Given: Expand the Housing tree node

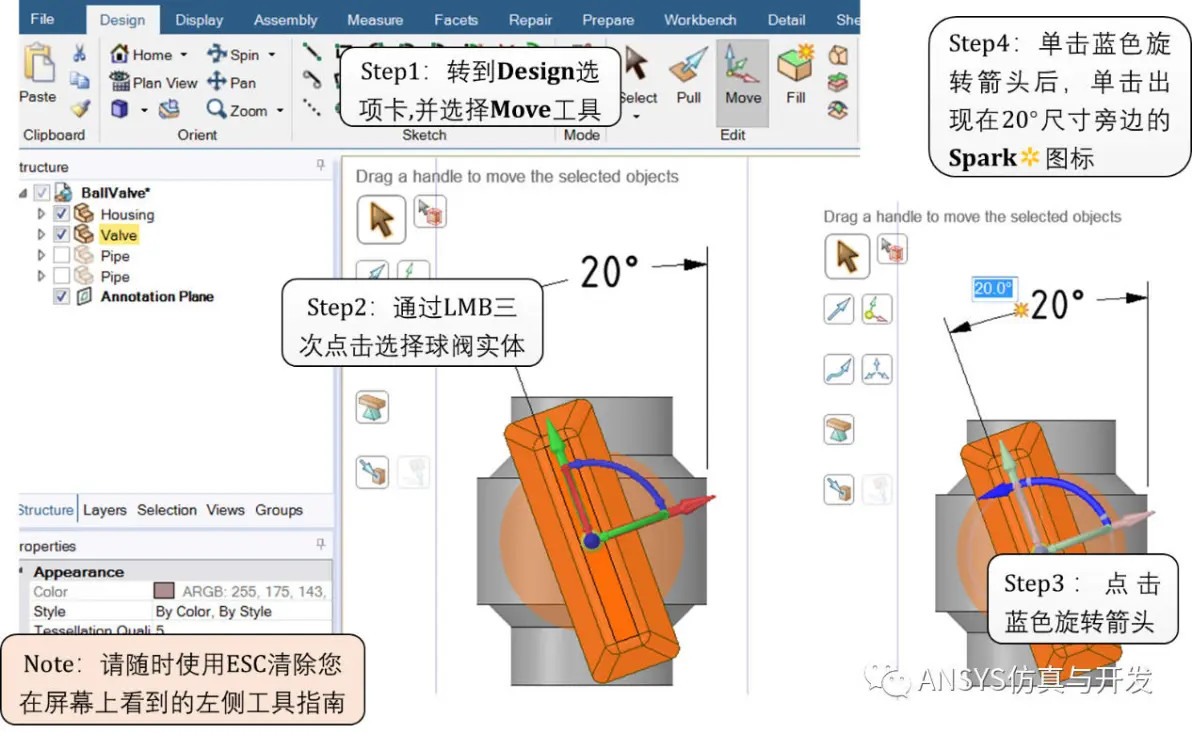Looking at the screenshot, I should (41, 214).
